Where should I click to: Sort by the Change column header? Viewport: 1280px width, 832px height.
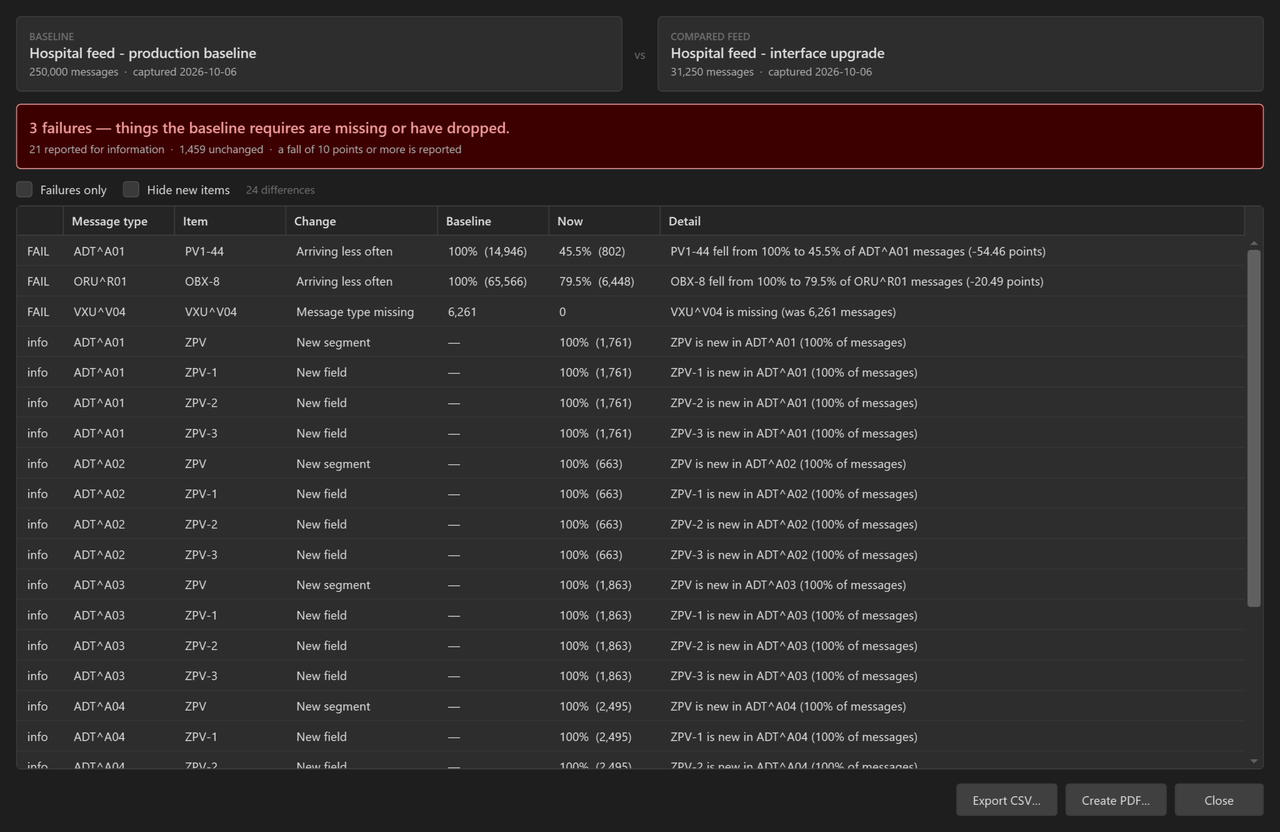pyautogui.click(x=361, y=221)
